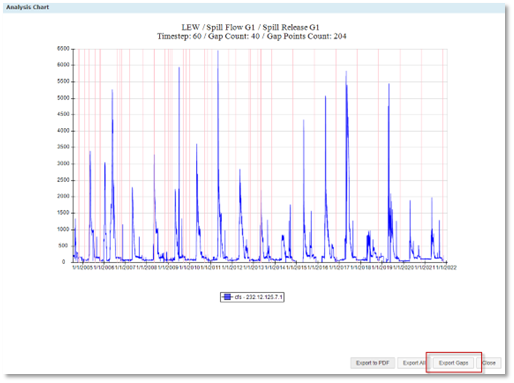
Task: Click the highlighted Export Gaps button
Action: (453, 363)
